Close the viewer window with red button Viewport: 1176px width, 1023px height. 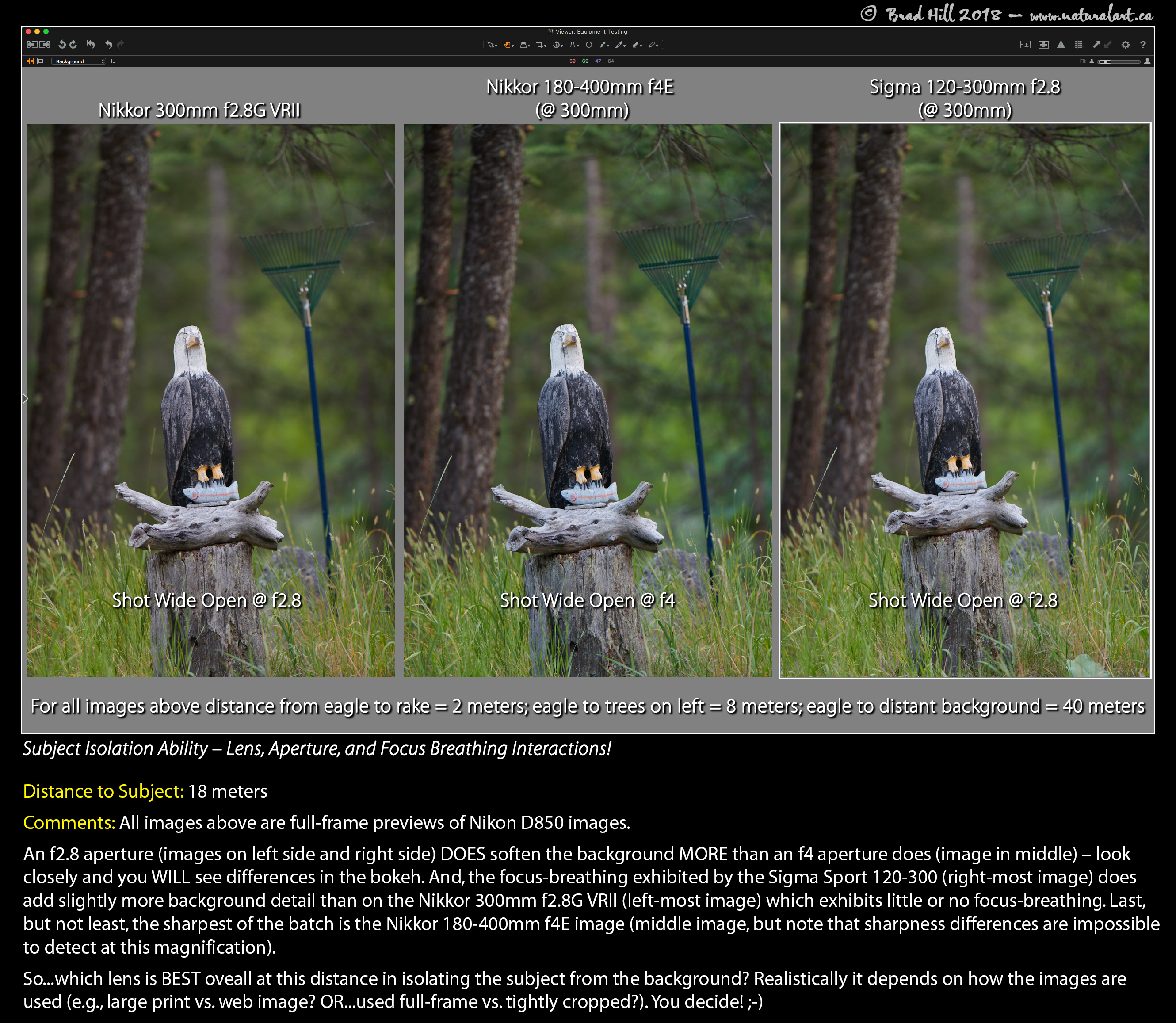pyautogui.click(x=29, y=31)
